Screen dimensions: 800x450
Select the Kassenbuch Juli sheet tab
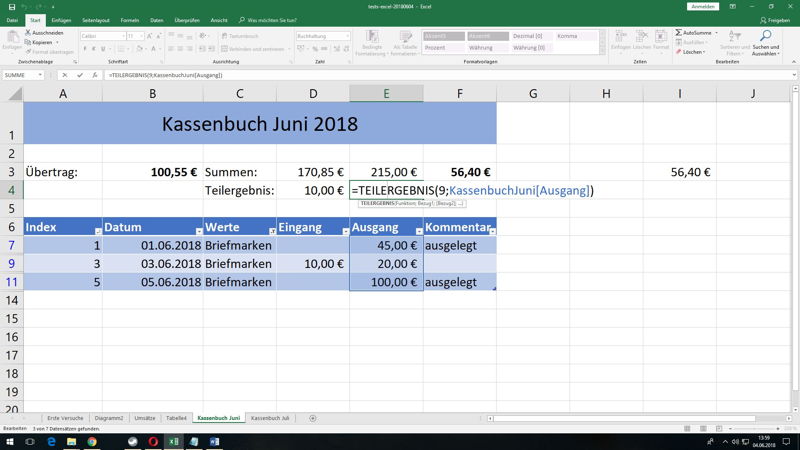coord(270,417)
